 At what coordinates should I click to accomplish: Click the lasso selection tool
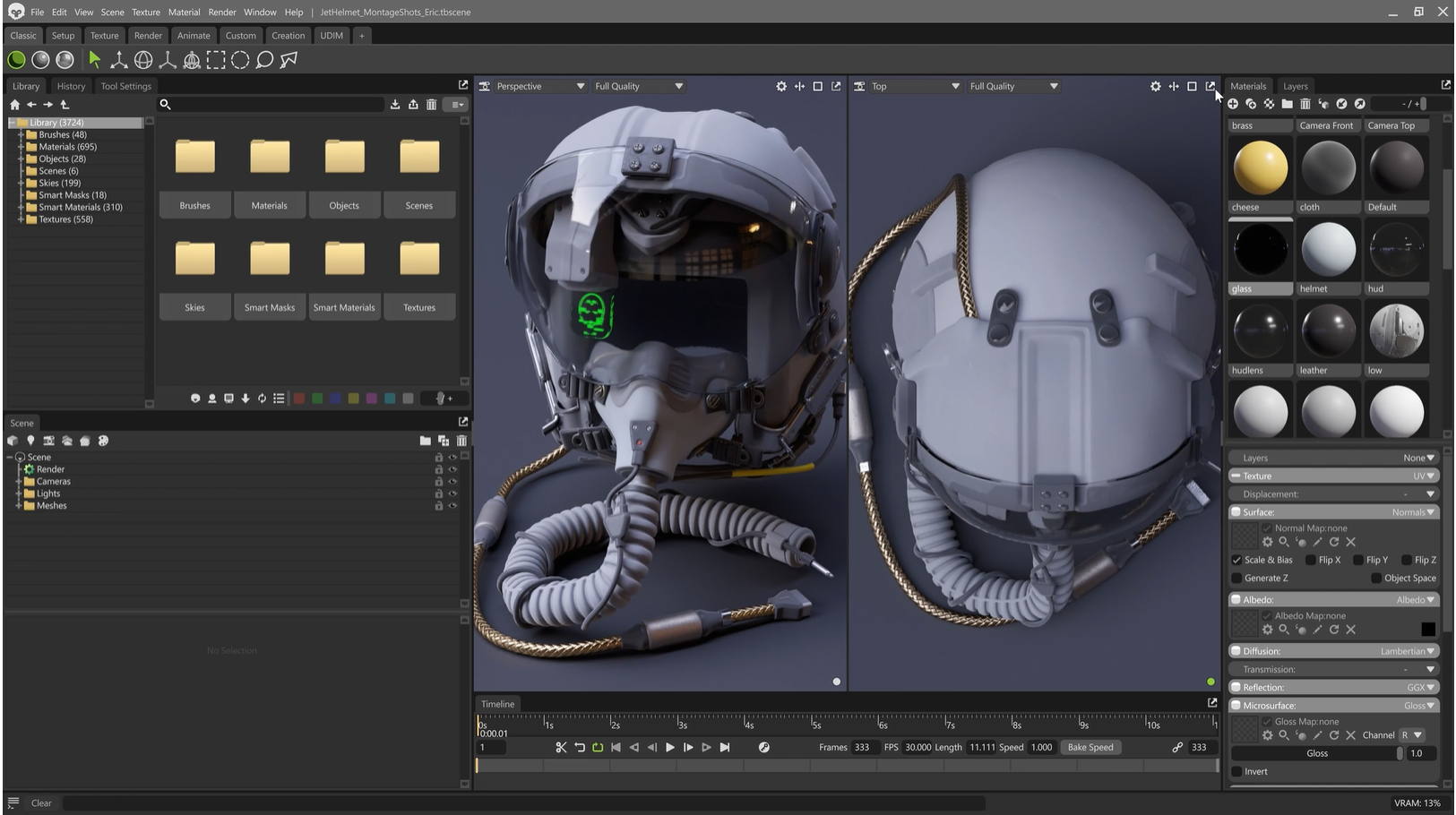[264, 60]
